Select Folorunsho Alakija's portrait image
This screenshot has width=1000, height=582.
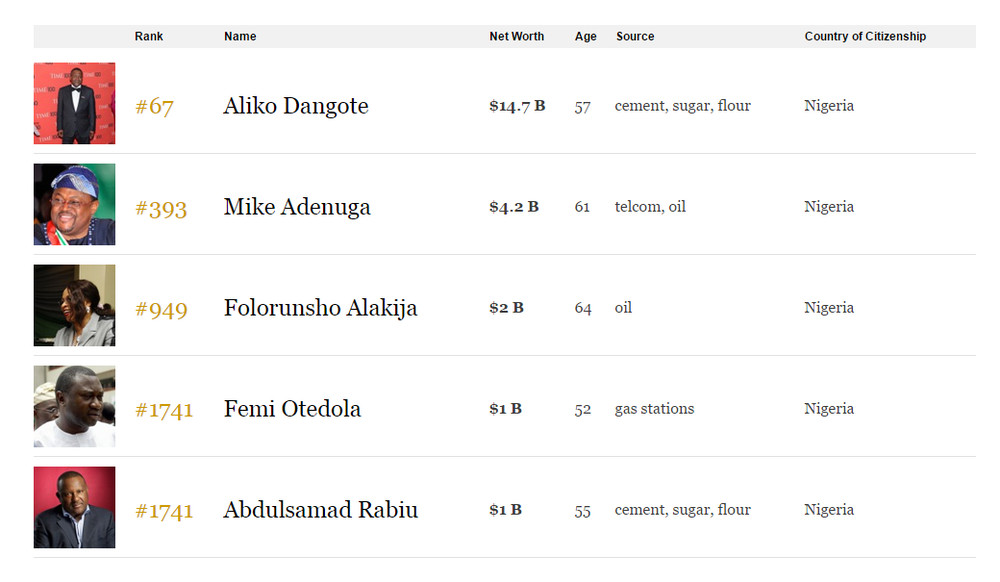[x=75, y=305]
